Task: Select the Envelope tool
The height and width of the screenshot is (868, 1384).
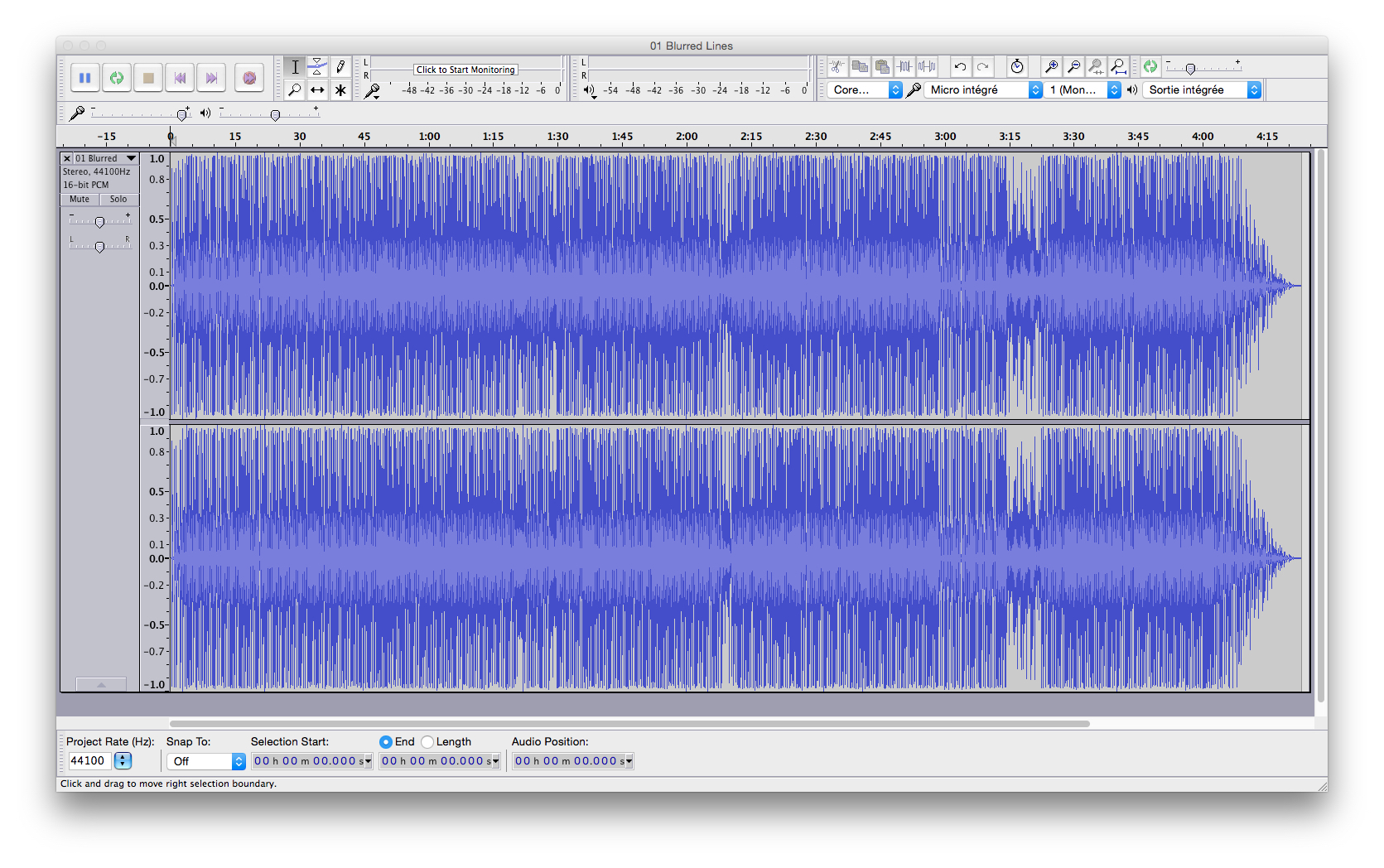Action: point(317,66)
